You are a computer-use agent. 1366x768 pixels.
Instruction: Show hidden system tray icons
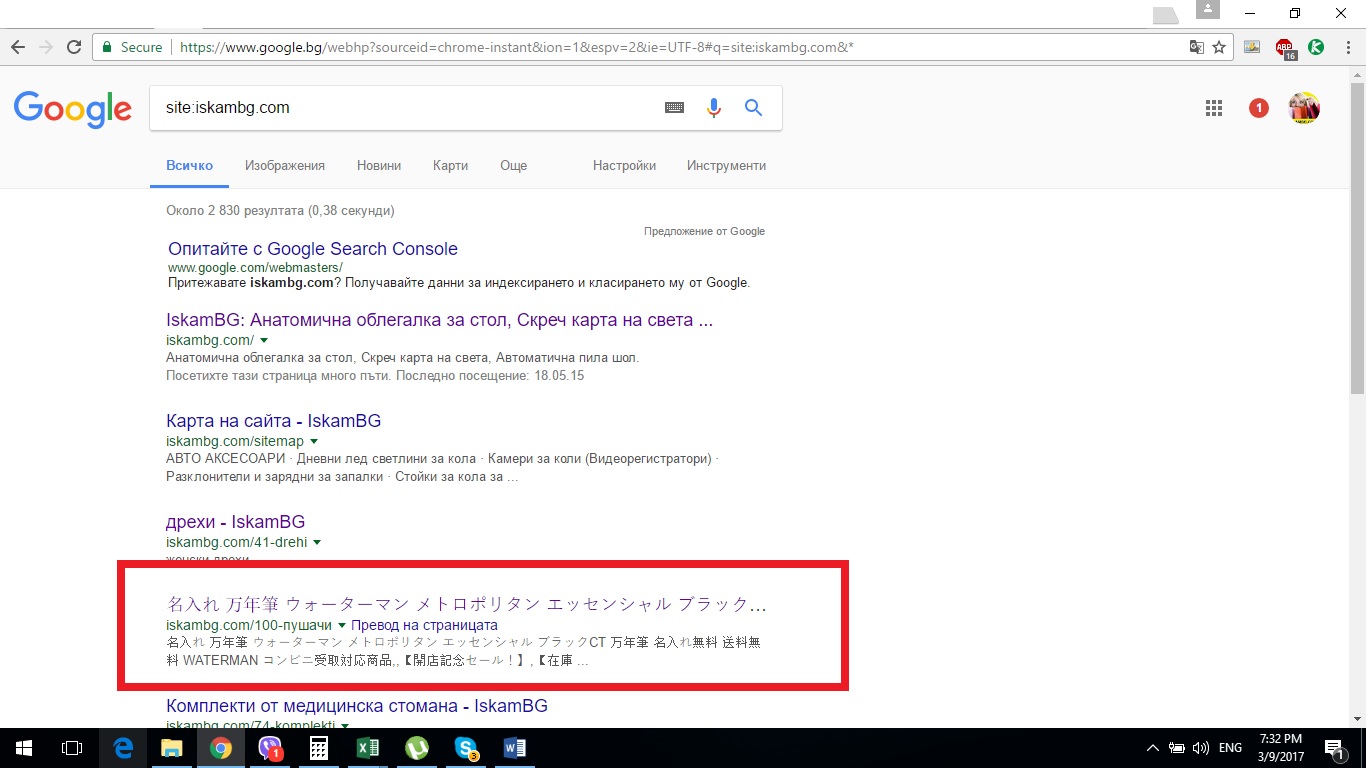click(x=1153, y=748)
